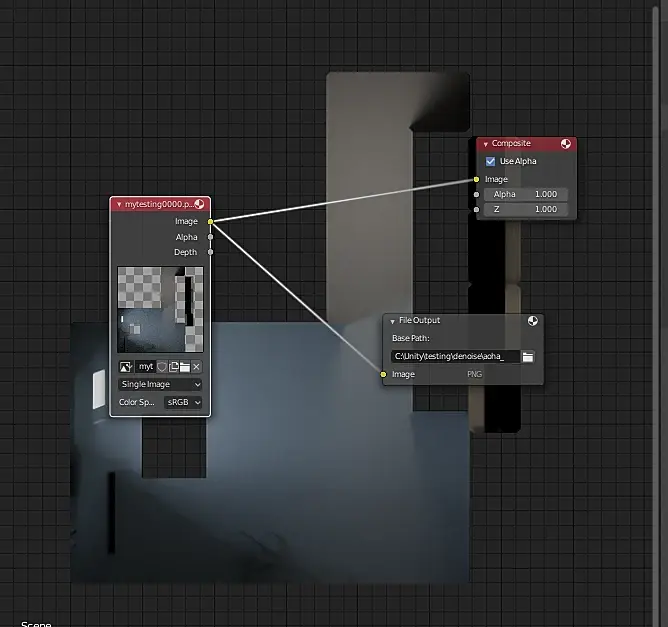
Task: Toggle preview icon on mytesting0000 node header
Action: (199, 204)
